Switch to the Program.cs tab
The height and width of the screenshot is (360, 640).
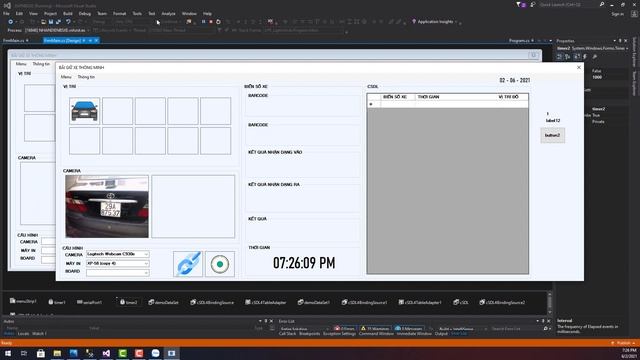[x=519, y=40]
